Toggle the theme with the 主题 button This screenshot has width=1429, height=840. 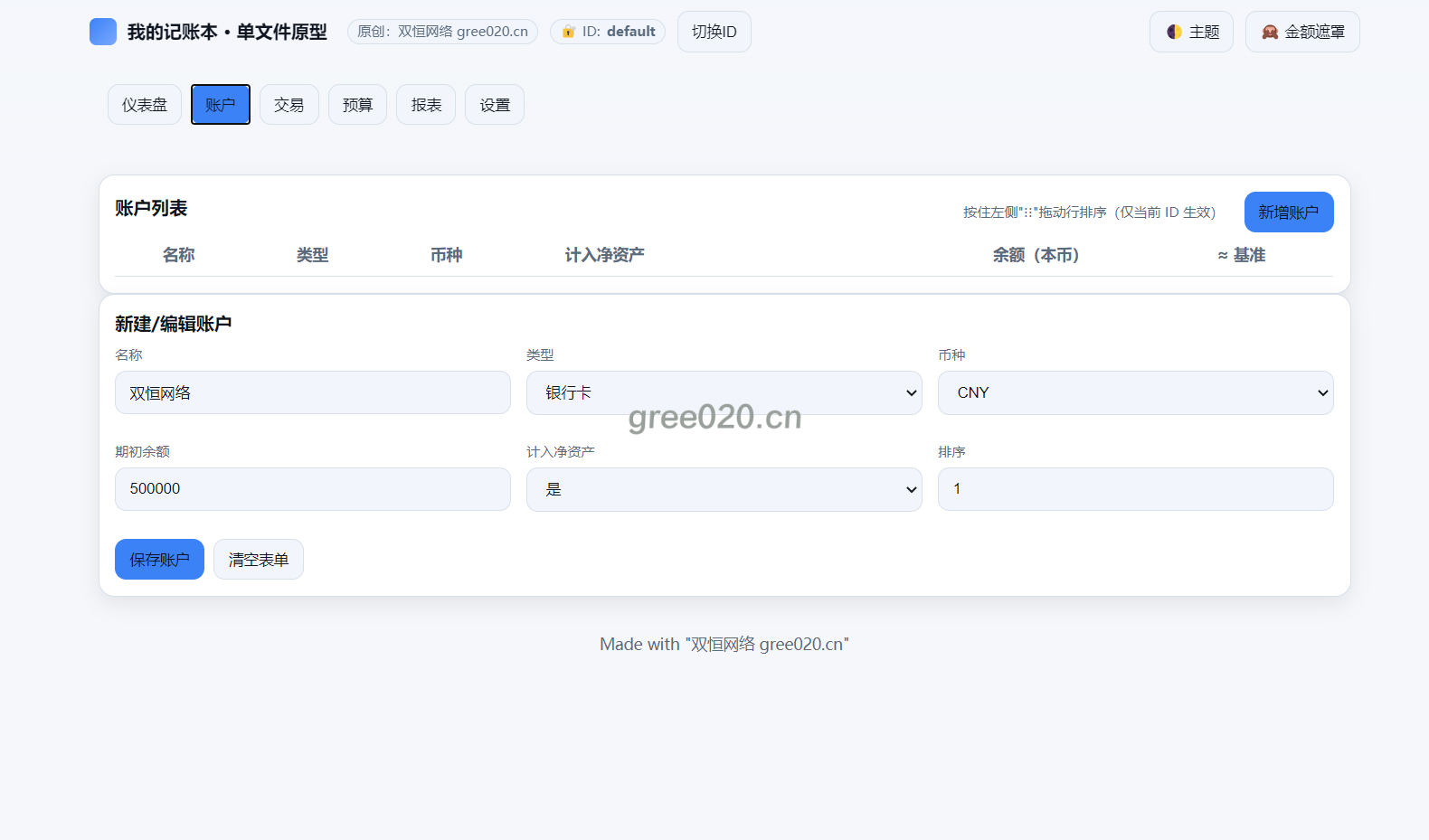(1191, 32)
